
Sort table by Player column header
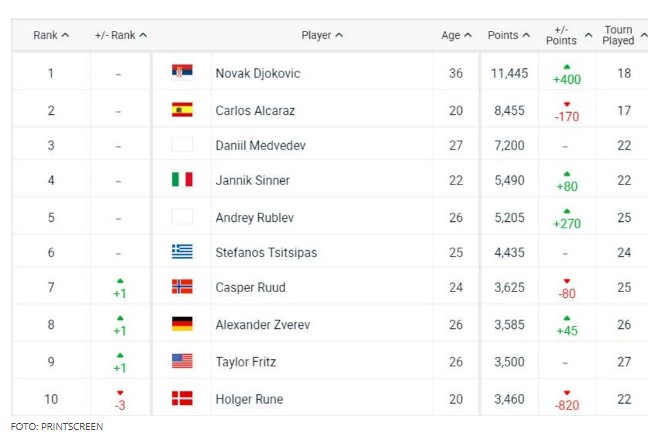(322, 35)
